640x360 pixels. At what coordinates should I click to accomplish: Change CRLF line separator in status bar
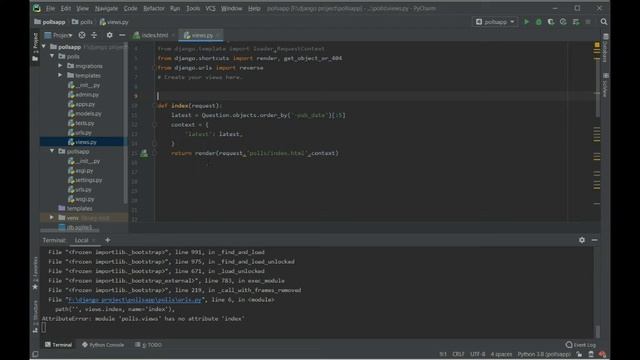(x=458, y=354)
